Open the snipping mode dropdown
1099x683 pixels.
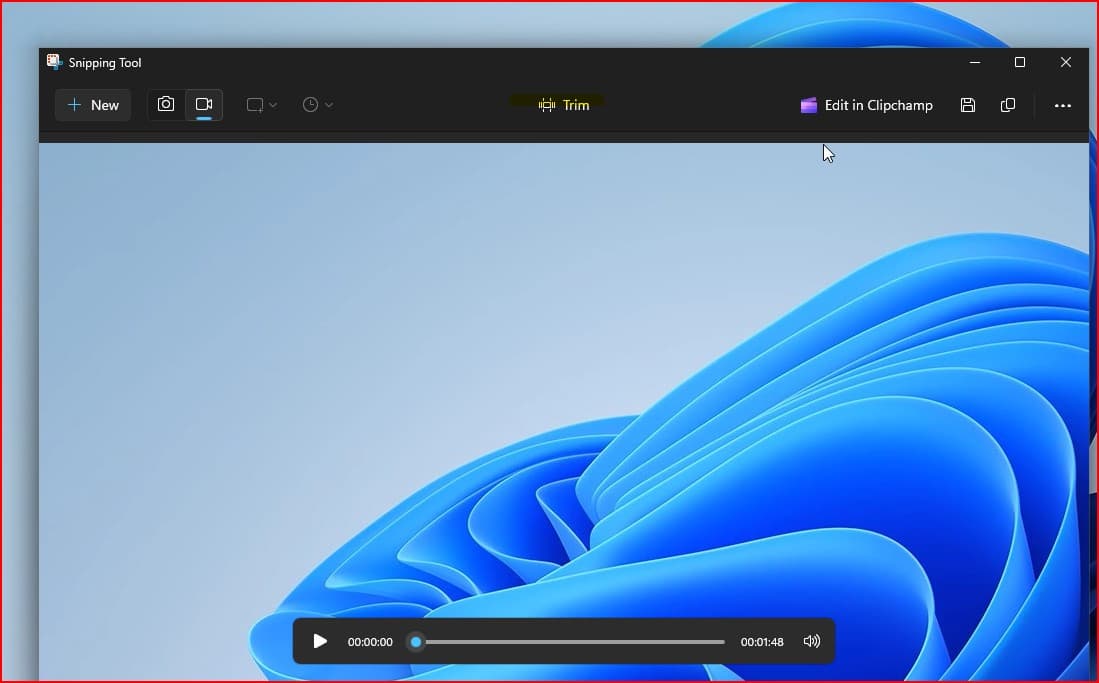261,104
